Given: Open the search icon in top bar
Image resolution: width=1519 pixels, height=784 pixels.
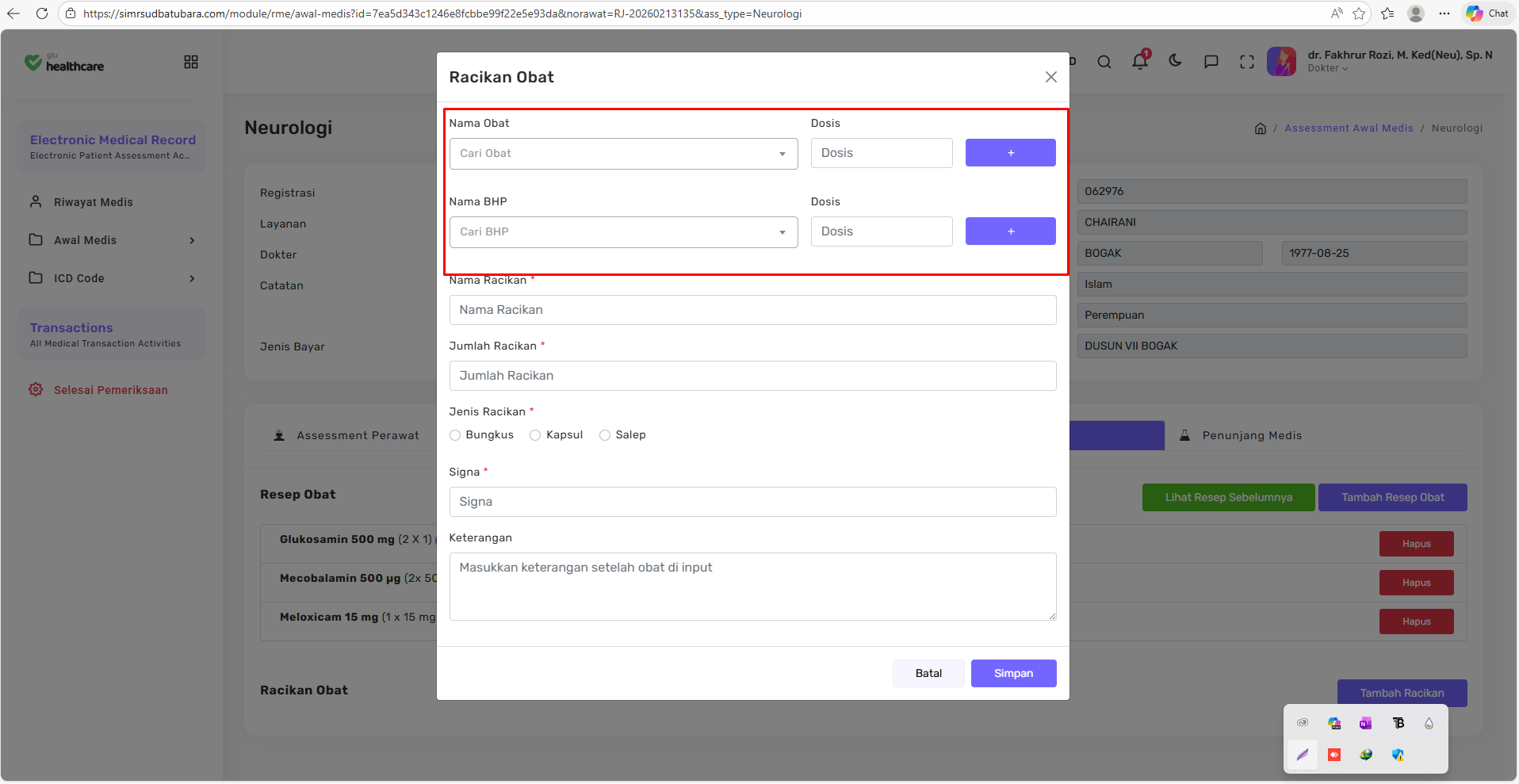Looking at the screenshot, I should click(x=1104, y=62).
